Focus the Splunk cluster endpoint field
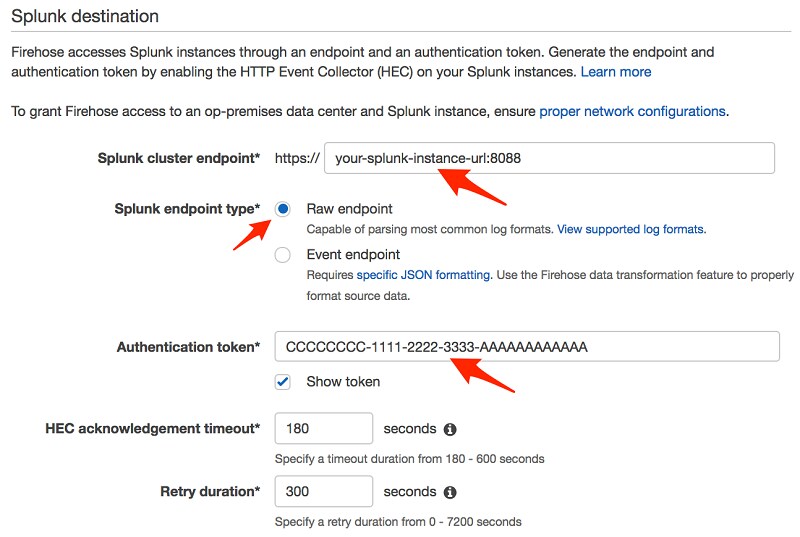The image size is (800, 537). [549, 158]
